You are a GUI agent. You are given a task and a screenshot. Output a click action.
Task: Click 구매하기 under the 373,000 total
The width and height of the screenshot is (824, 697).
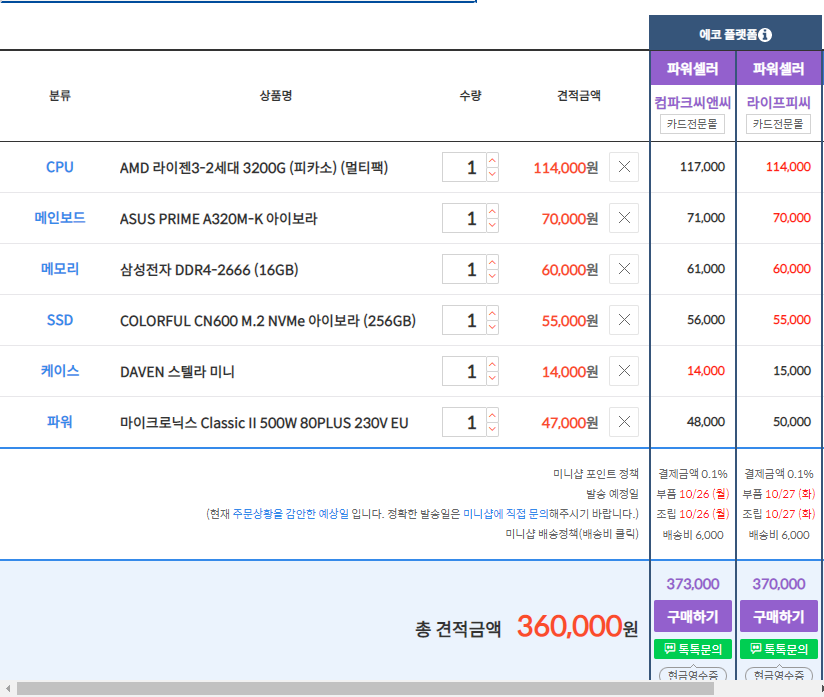point(692,616)
